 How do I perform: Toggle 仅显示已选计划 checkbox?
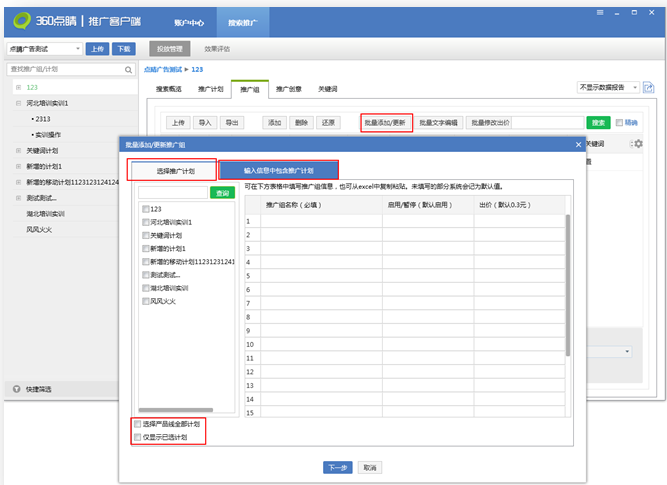pos(138,437)
